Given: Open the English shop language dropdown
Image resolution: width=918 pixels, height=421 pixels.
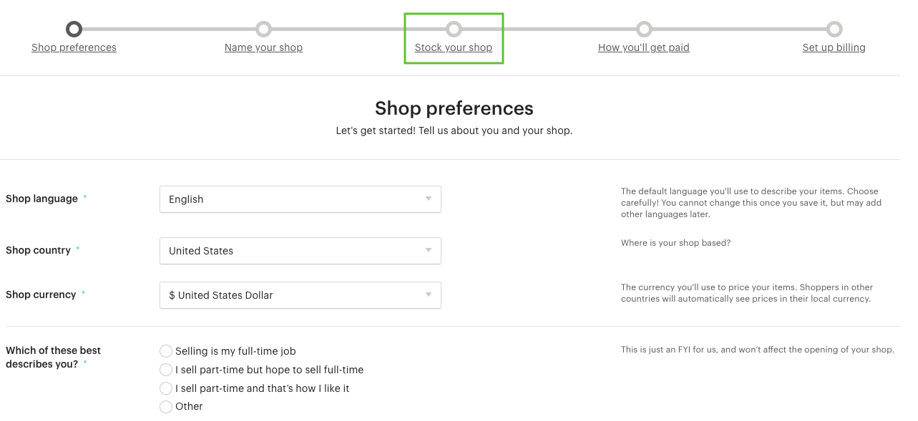Looking at the screenshot, I should [300, 199].
